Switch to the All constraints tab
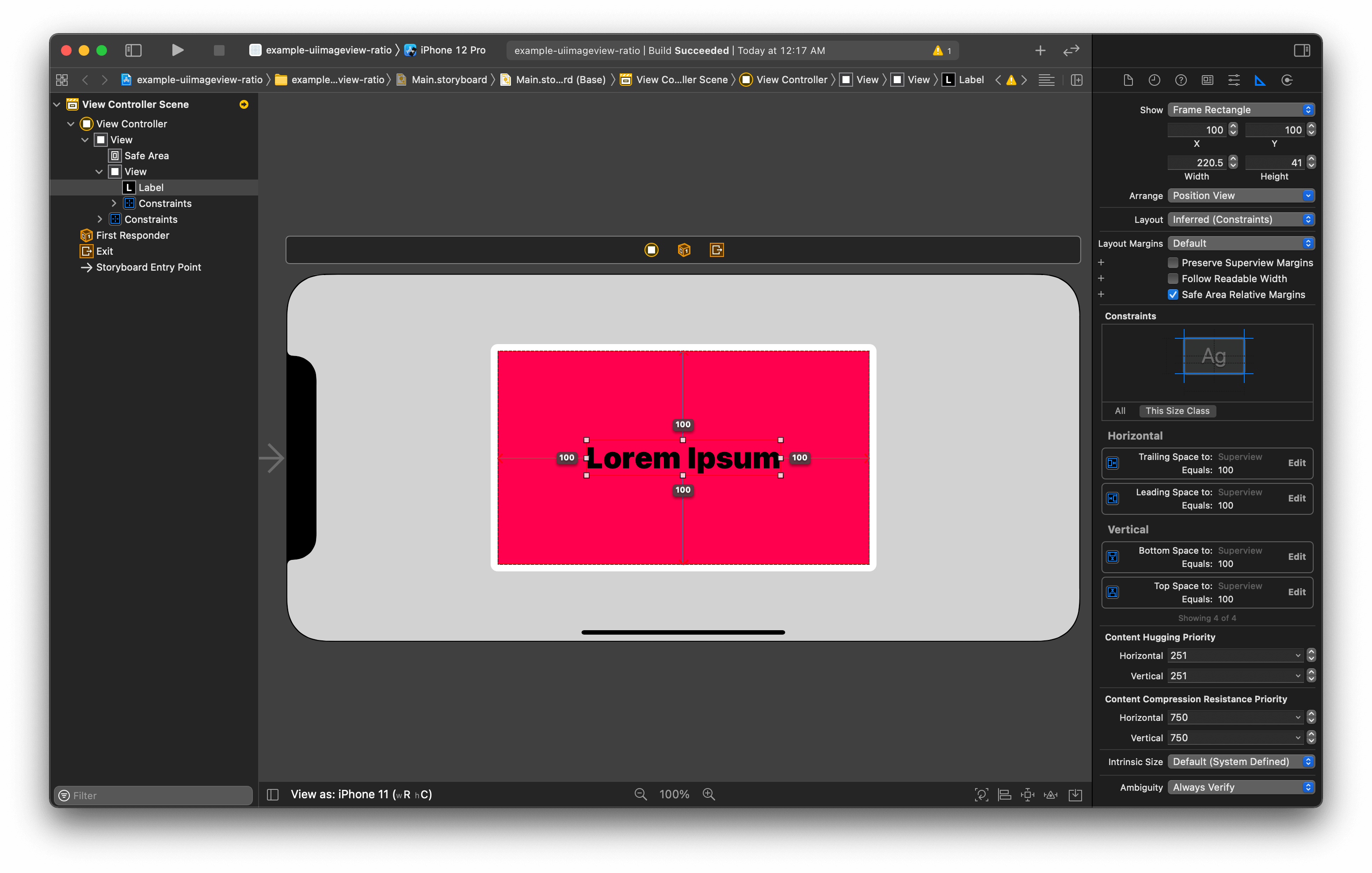Viewport: 1372px width, 873px height. point(1120,410)
